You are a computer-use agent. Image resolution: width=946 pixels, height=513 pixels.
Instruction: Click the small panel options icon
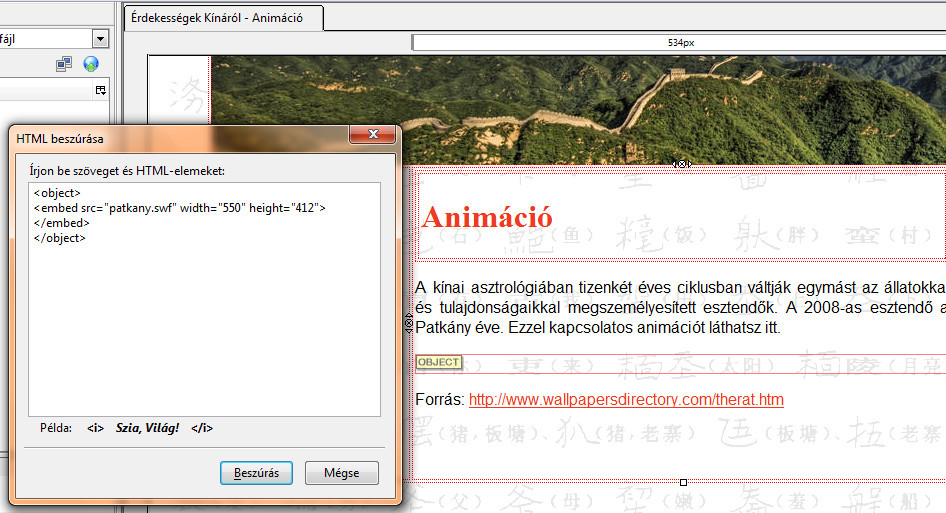(x=101, y=91)
